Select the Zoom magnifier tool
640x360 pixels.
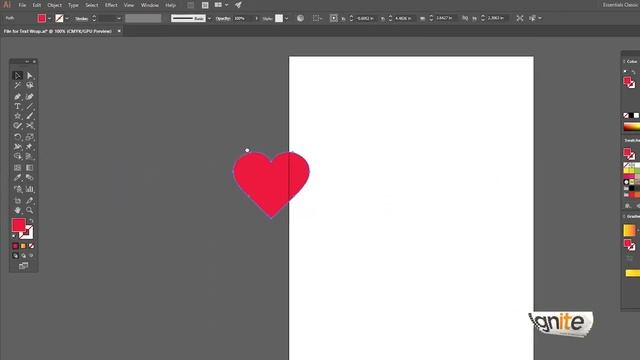tap(30, 210)
